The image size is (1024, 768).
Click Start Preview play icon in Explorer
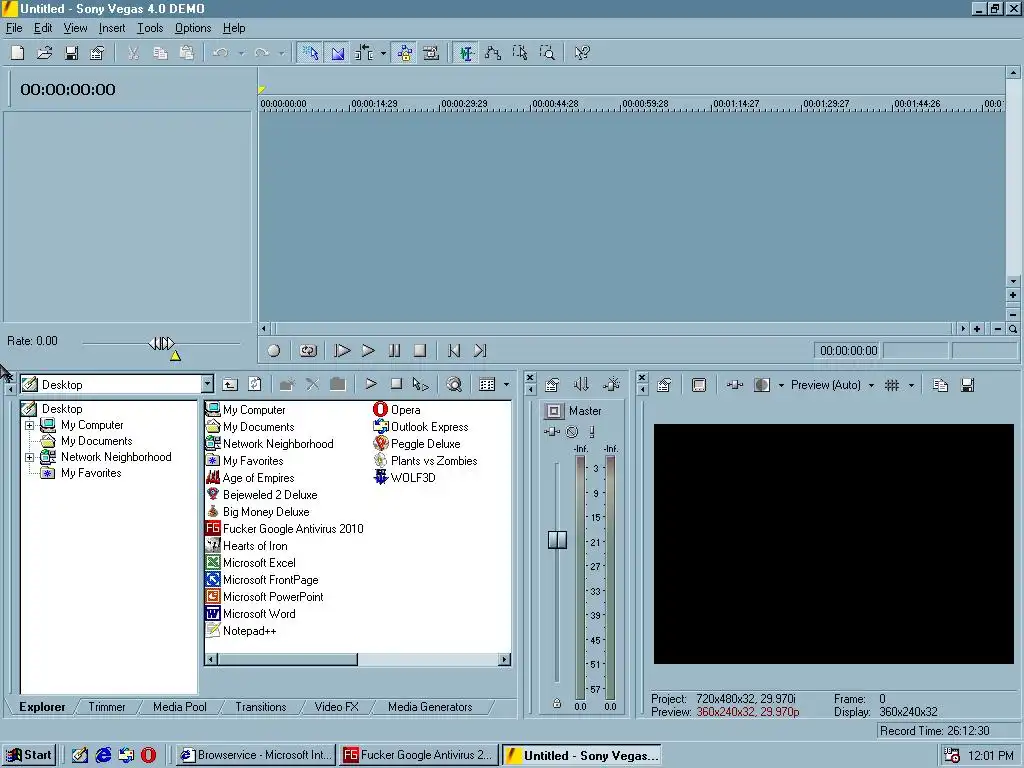click(x=371, y=384)
